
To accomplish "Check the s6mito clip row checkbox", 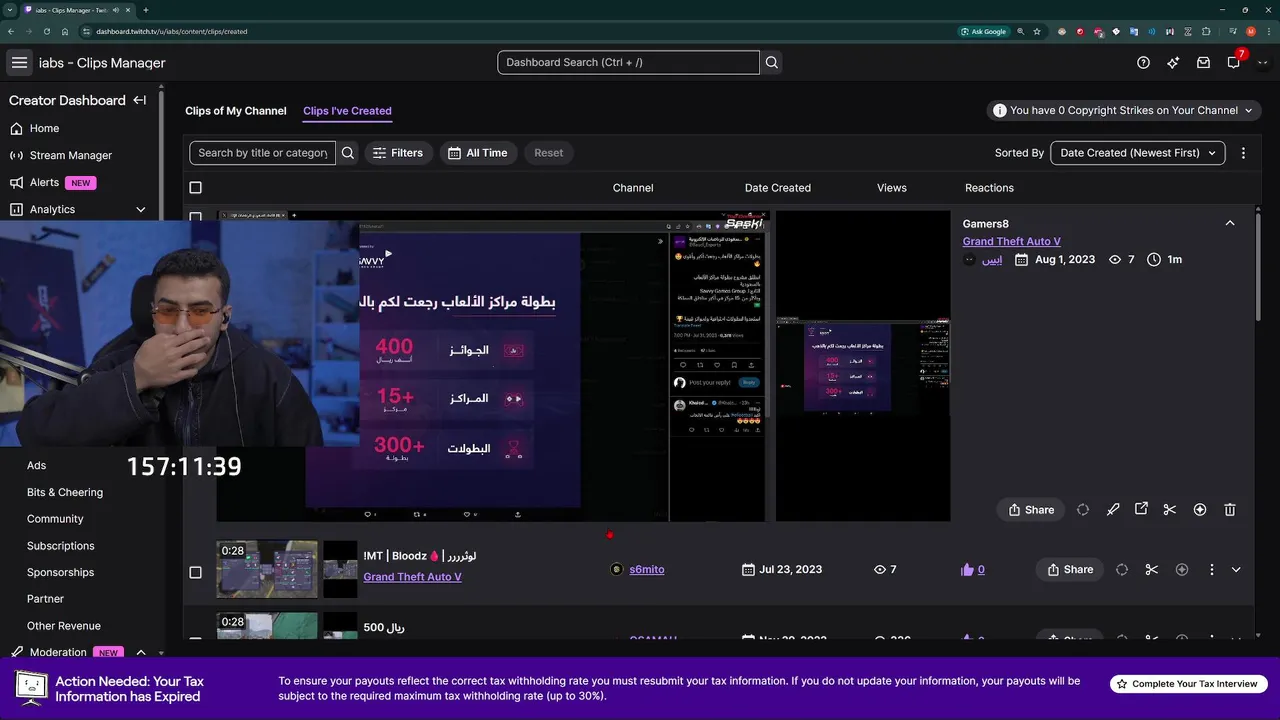I will point(195,572).
